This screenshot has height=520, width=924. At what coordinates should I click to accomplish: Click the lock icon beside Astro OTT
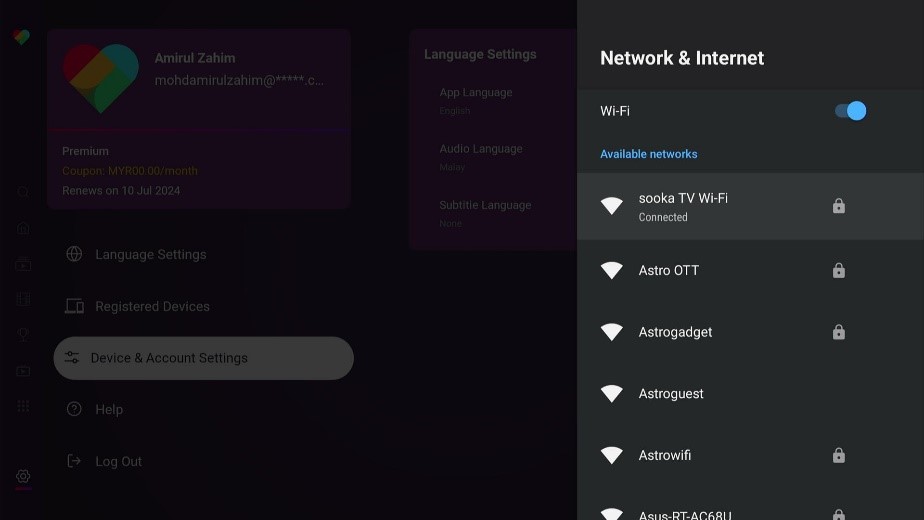coord(839,270)
